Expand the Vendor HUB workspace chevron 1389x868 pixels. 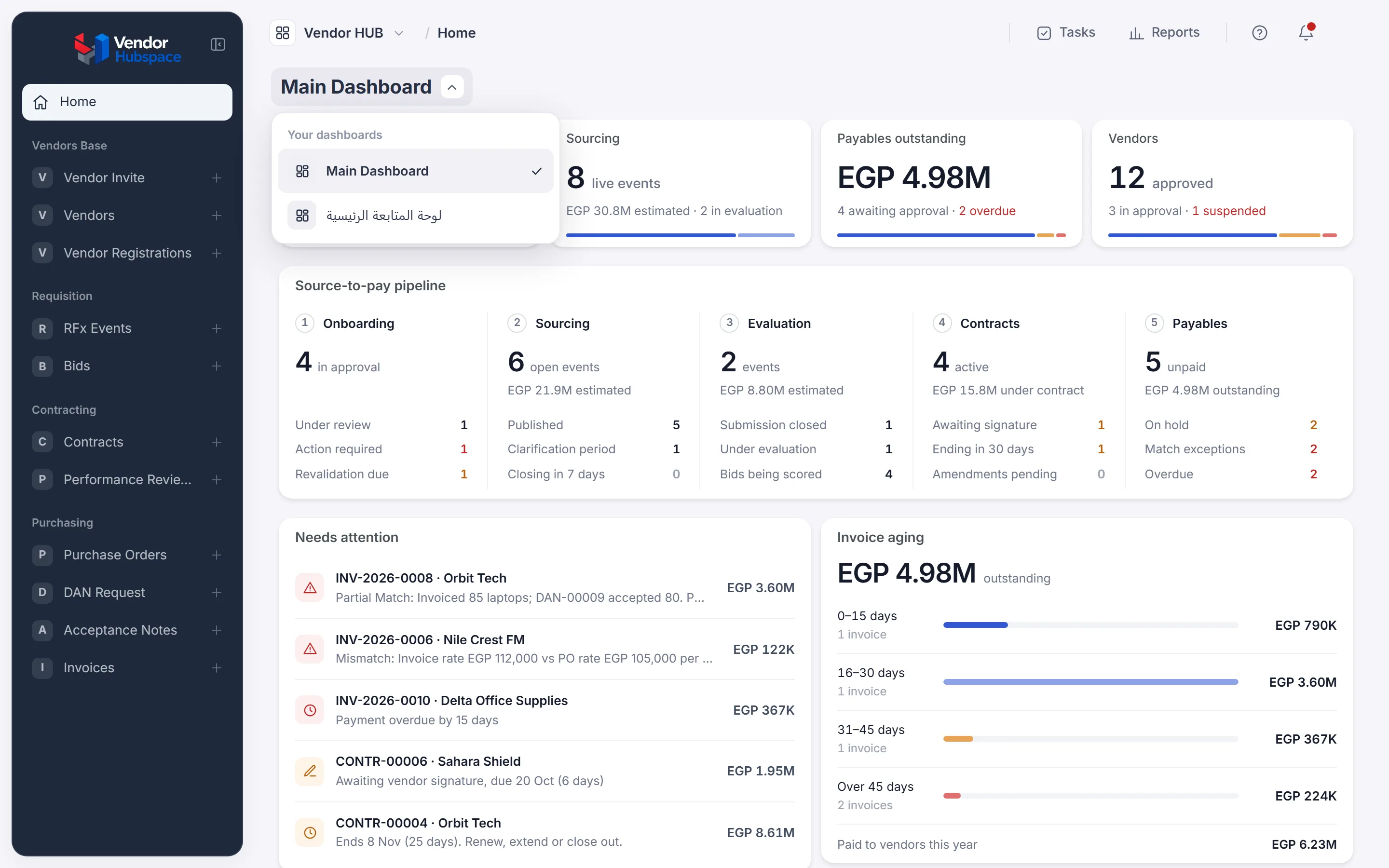click(x=399, y=33)
